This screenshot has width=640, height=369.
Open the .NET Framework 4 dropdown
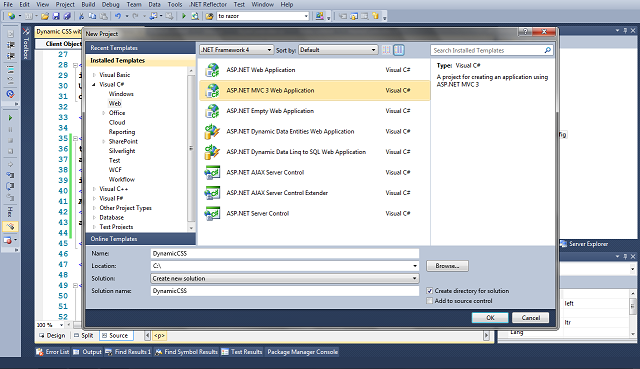(236, 50)
